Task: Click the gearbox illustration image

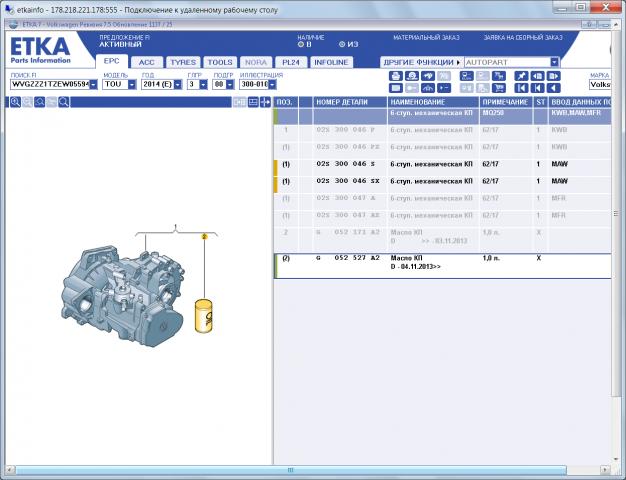Action: (123, 297)
